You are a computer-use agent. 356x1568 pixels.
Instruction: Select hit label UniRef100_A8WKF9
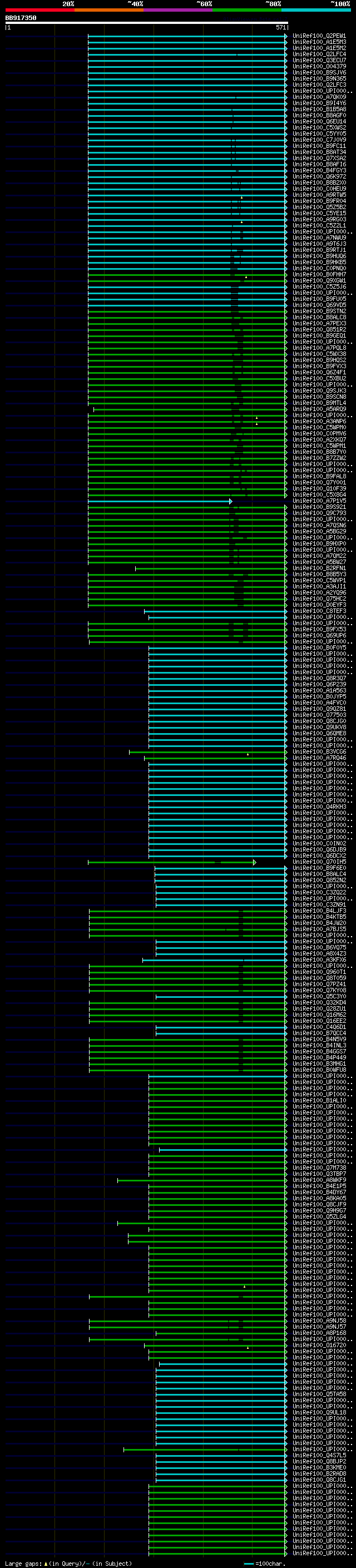(319, 1180)
